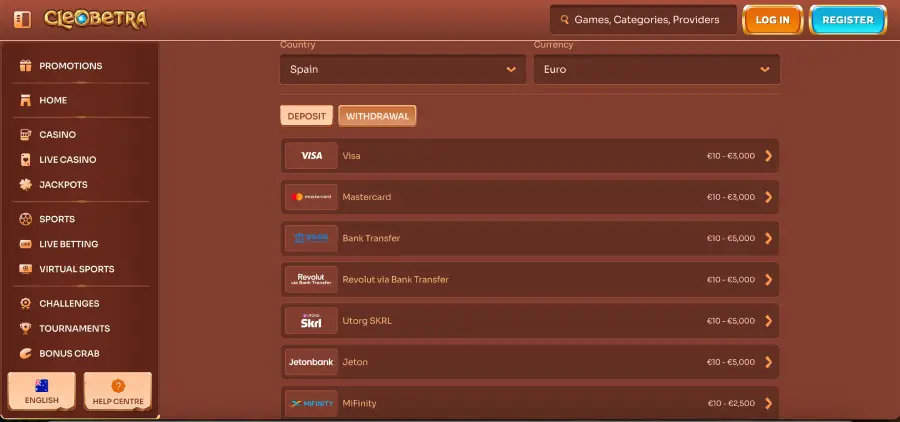Click the Jetonbank logo

point(312,362)
